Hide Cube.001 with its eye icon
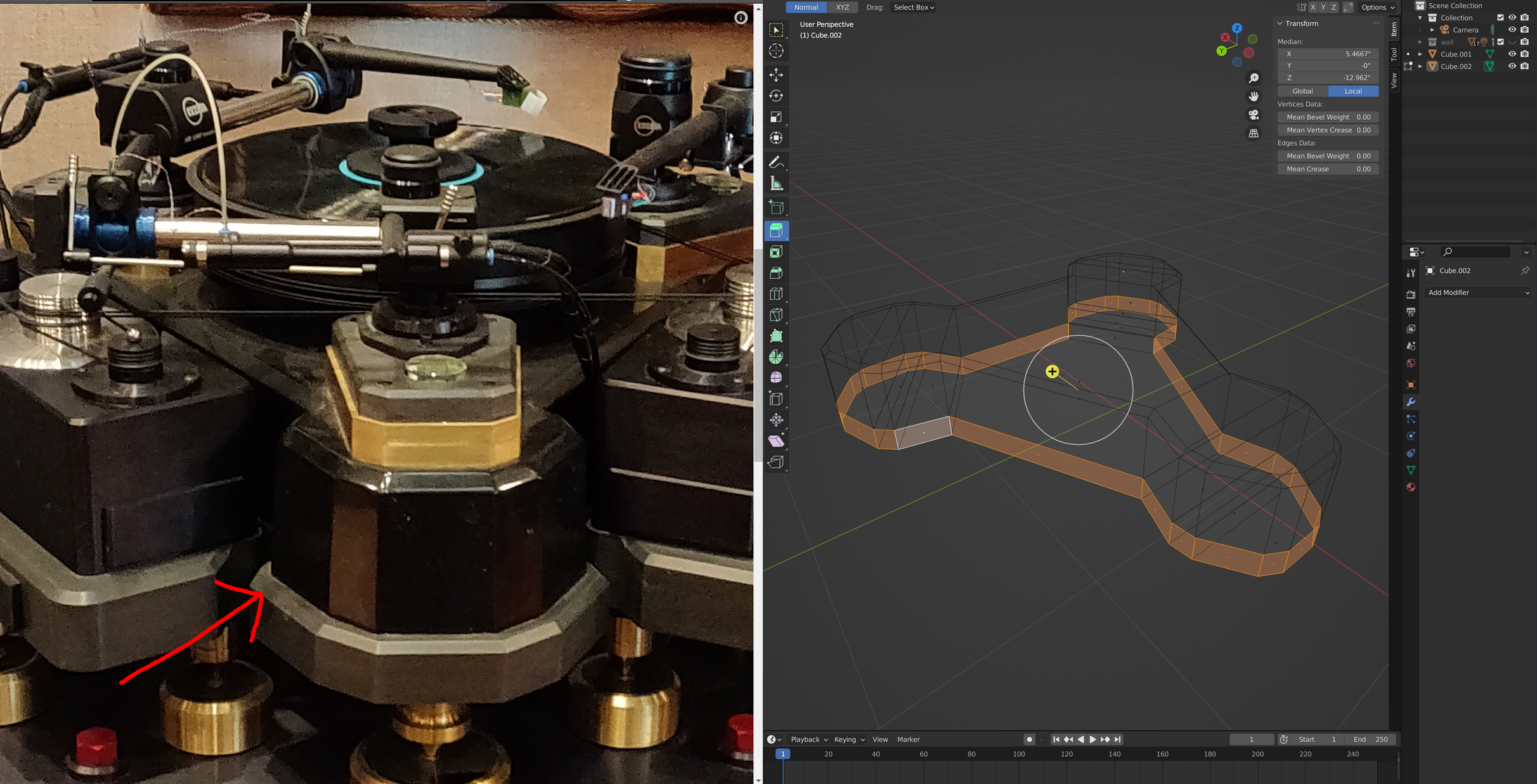1537x784 pixels. coord(1512,54)
